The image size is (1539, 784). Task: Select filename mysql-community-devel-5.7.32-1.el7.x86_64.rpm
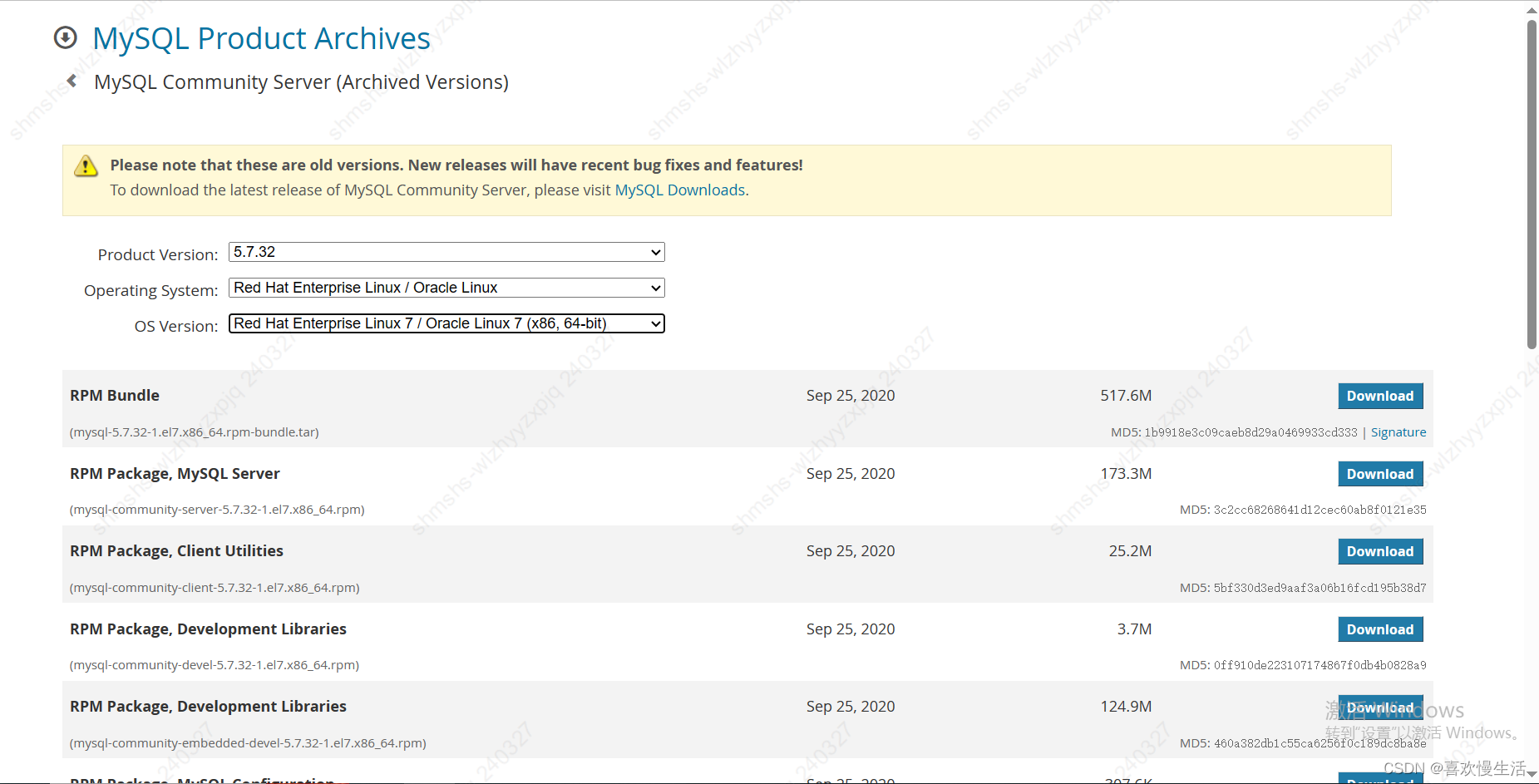click(x=215, y=665)
